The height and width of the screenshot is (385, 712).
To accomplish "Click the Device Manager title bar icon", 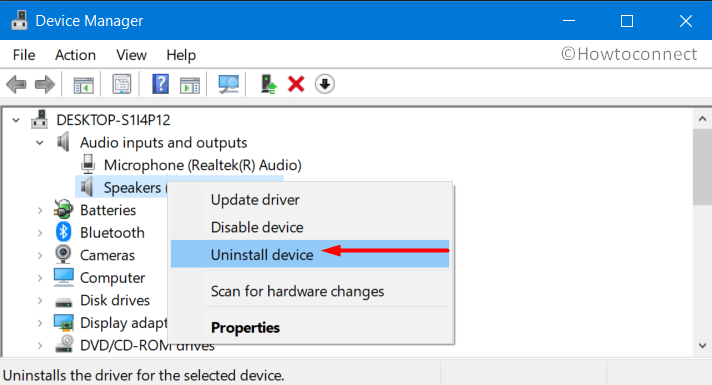I will (x=19, y=20).
